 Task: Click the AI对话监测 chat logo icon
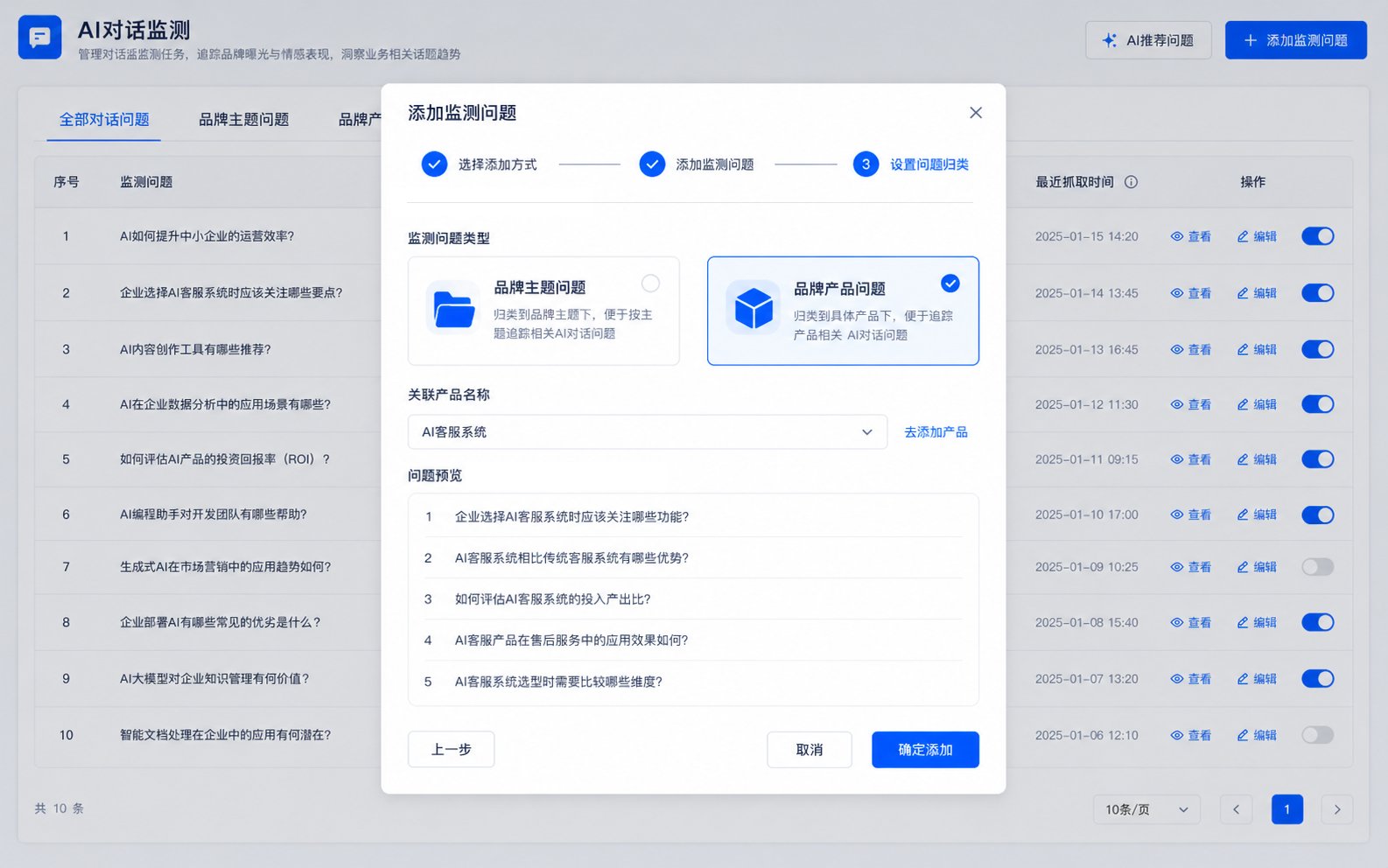click(39, 37)
